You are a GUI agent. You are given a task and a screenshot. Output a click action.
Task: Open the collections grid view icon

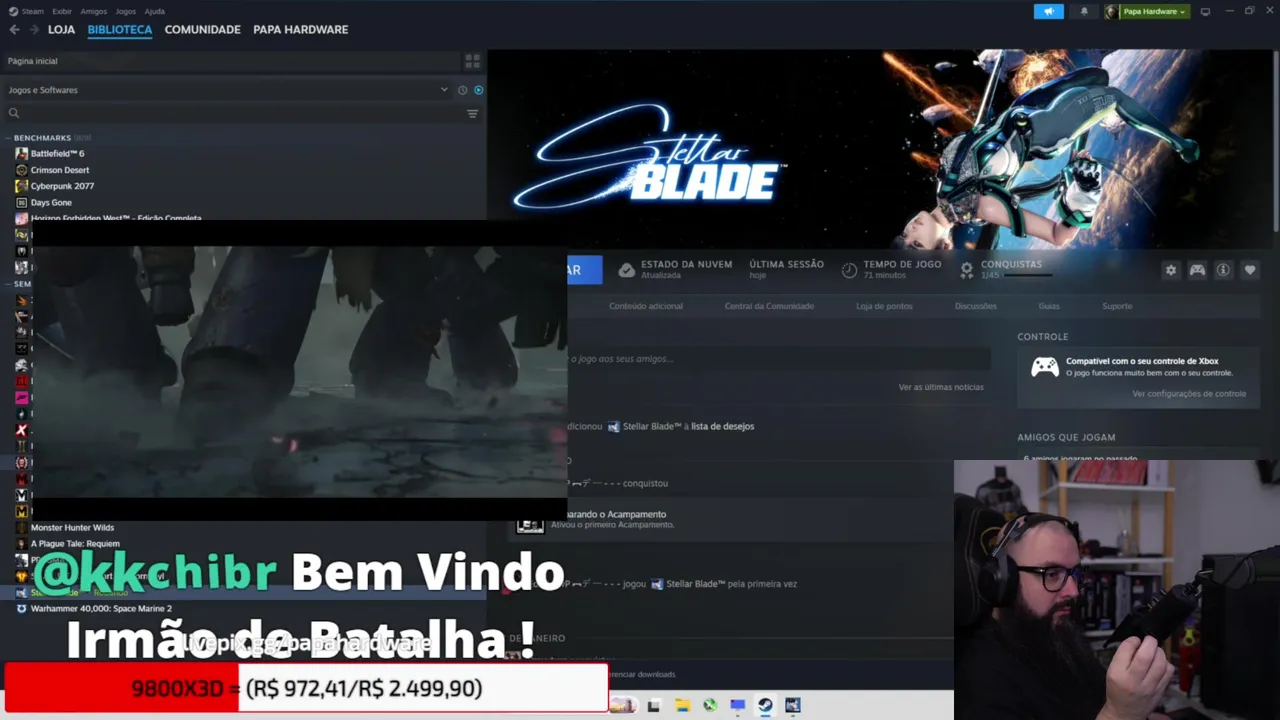[473, 61]
